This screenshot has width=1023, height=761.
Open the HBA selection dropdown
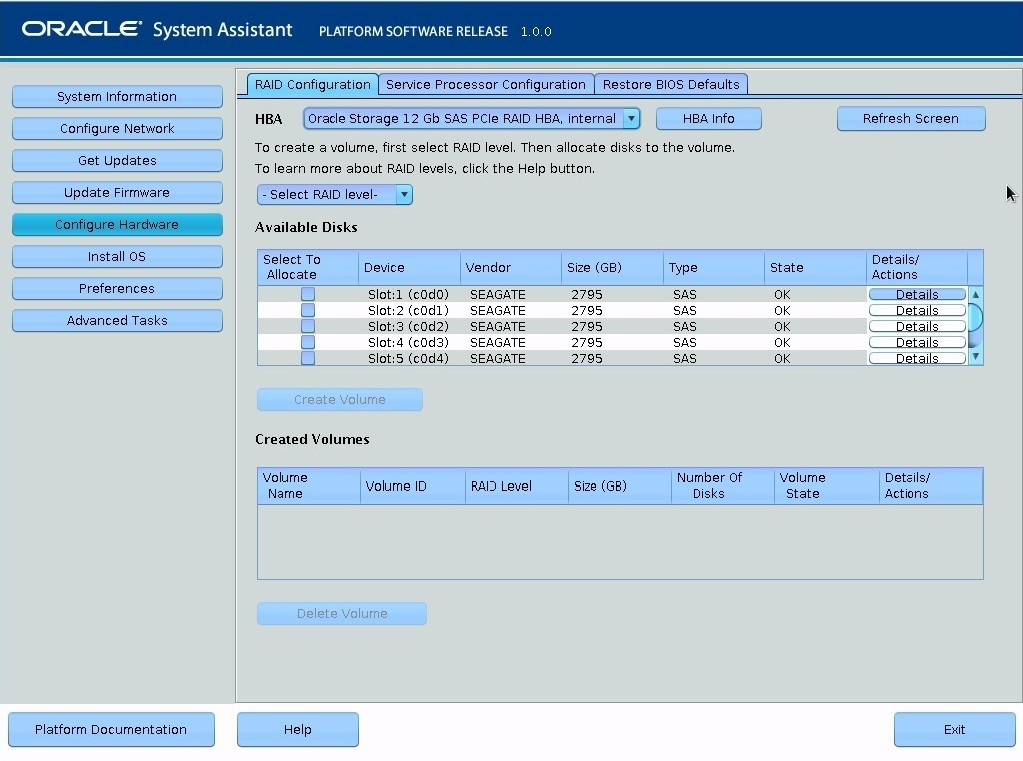pos(632,118)
